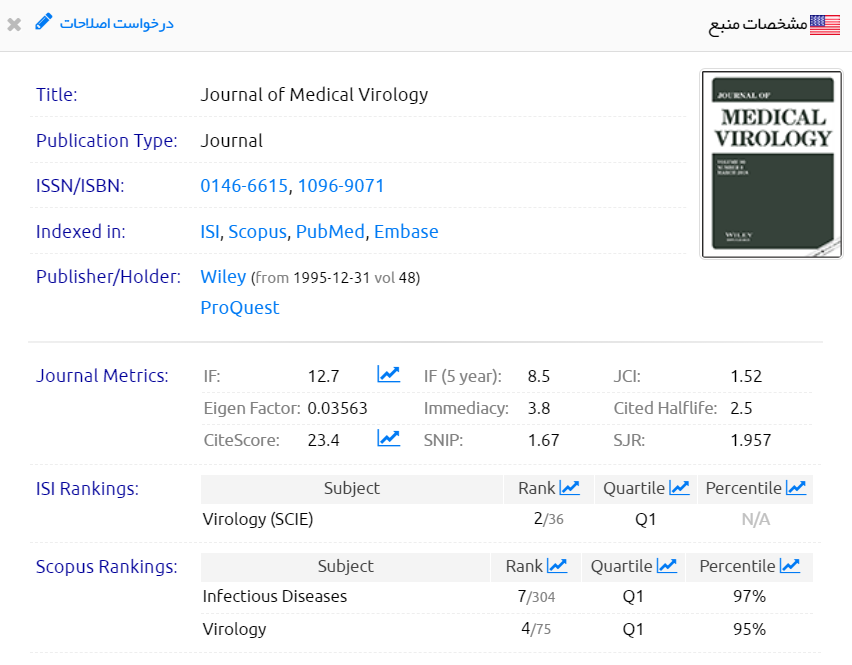Open the ProQuest holder link
852x665 pixels.
(x=240, y=308)
